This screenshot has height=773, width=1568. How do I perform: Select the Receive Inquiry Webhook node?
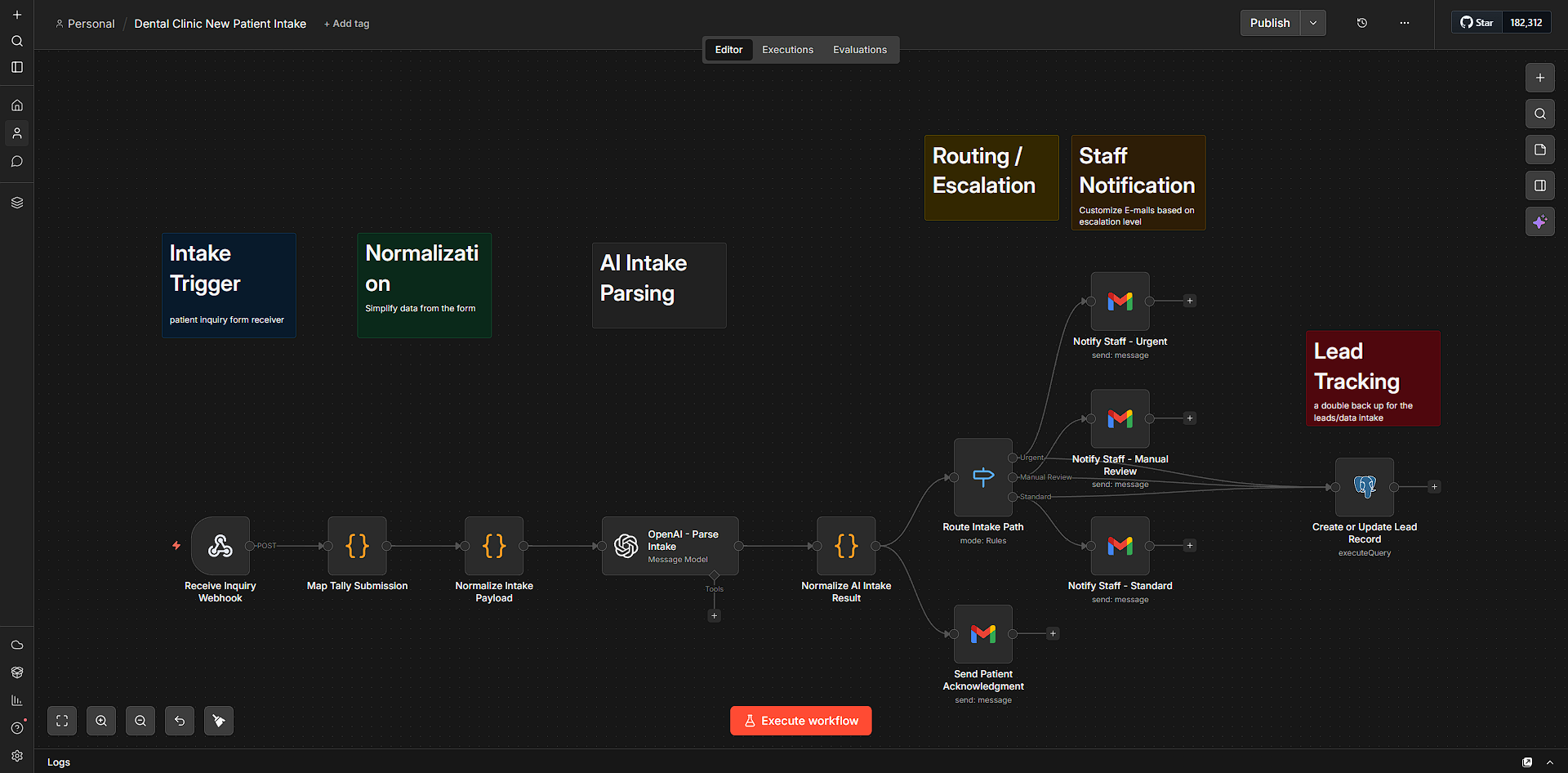tap(219, 546)
